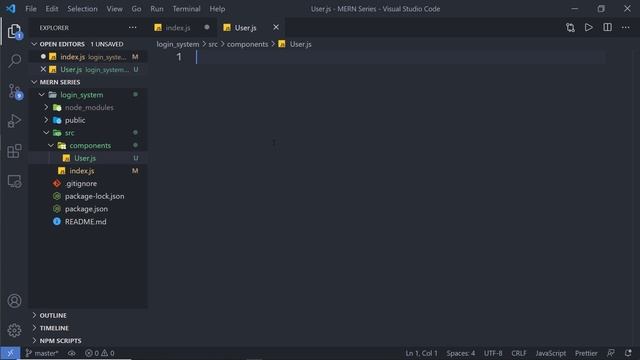Close the User.js editor tab
This screenshot has width=640, height=360.
click(276, 27)
